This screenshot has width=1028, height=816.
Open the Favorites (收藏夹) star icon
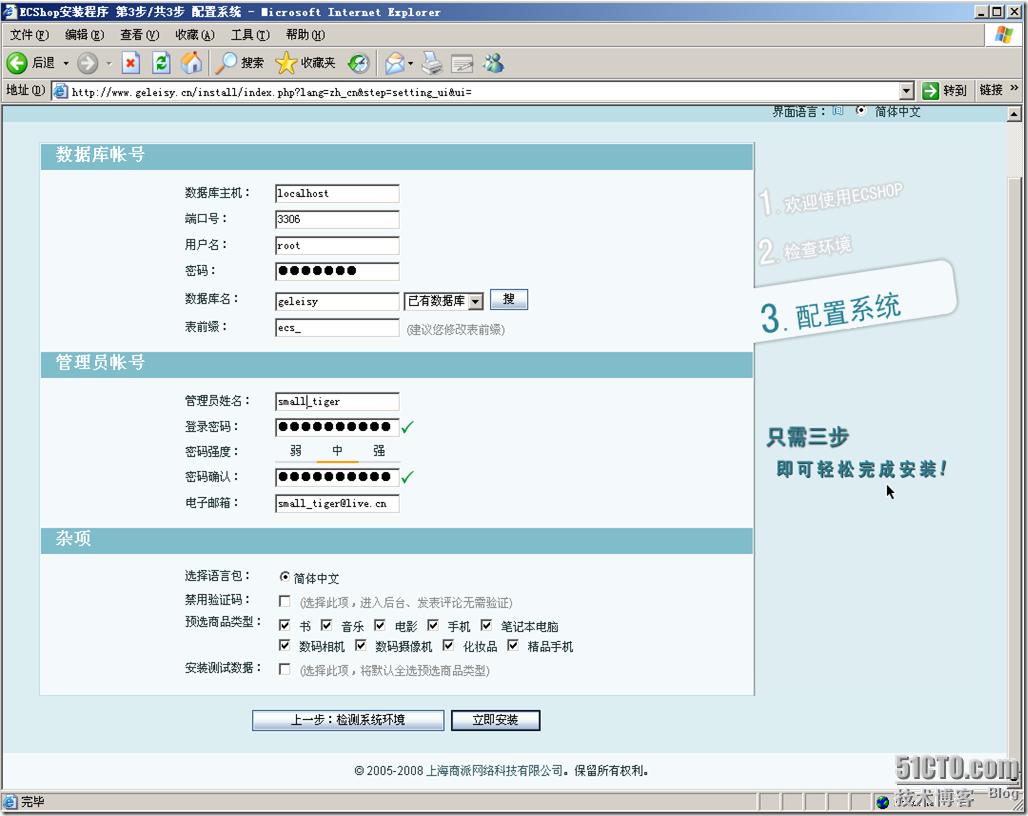[x=286, y=63]
